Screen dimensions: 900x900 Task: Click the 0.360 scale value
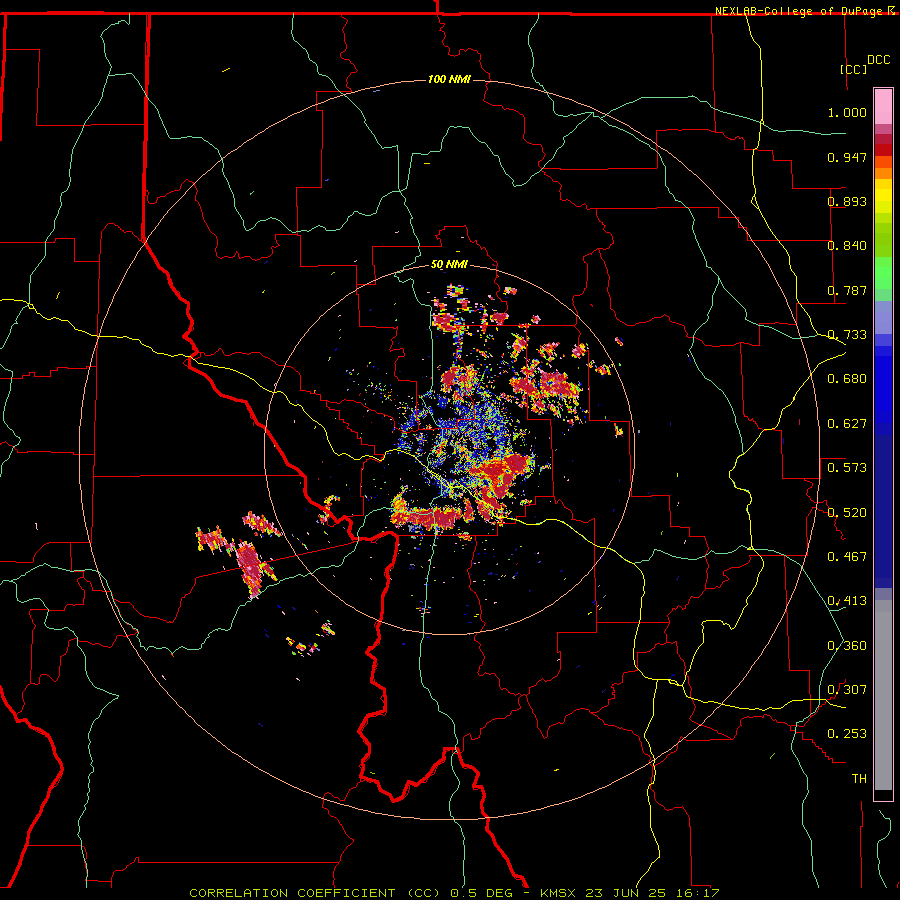(x=847, y=646)
